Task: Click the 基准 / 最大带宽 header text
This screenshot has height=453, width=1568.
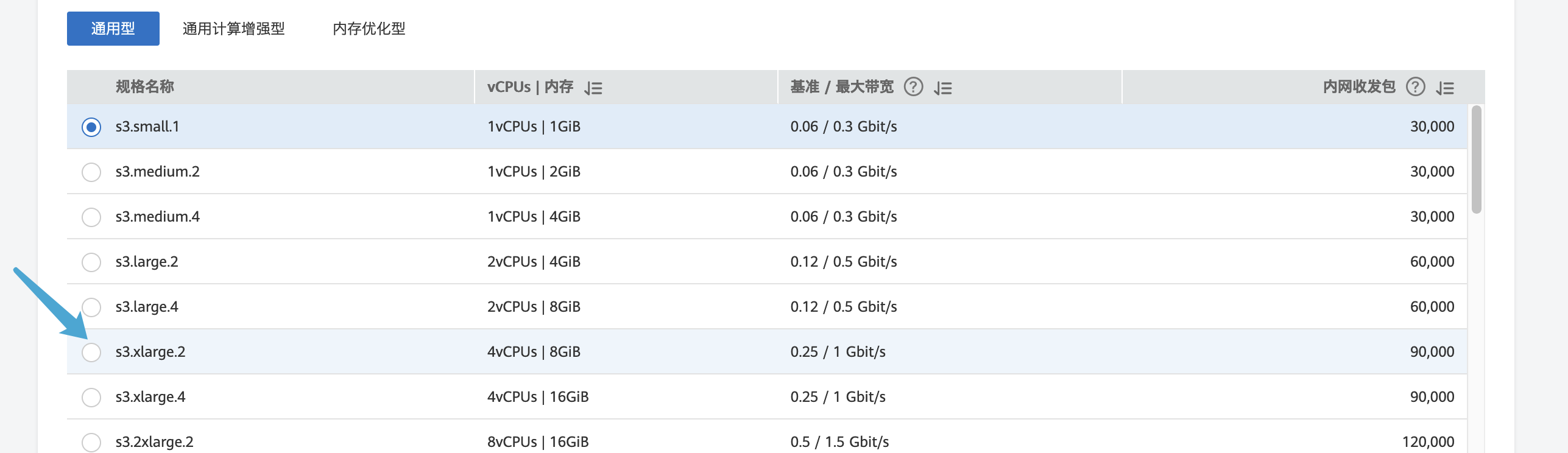Action: pos(842,87)
